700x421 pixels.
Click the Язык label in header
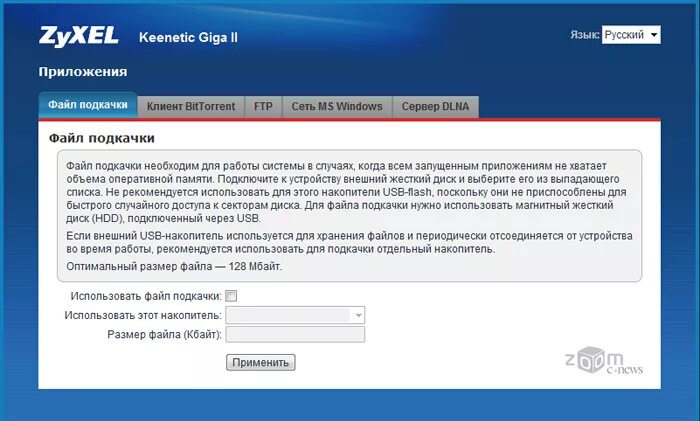pyautogui.click(x=584, y=35)
